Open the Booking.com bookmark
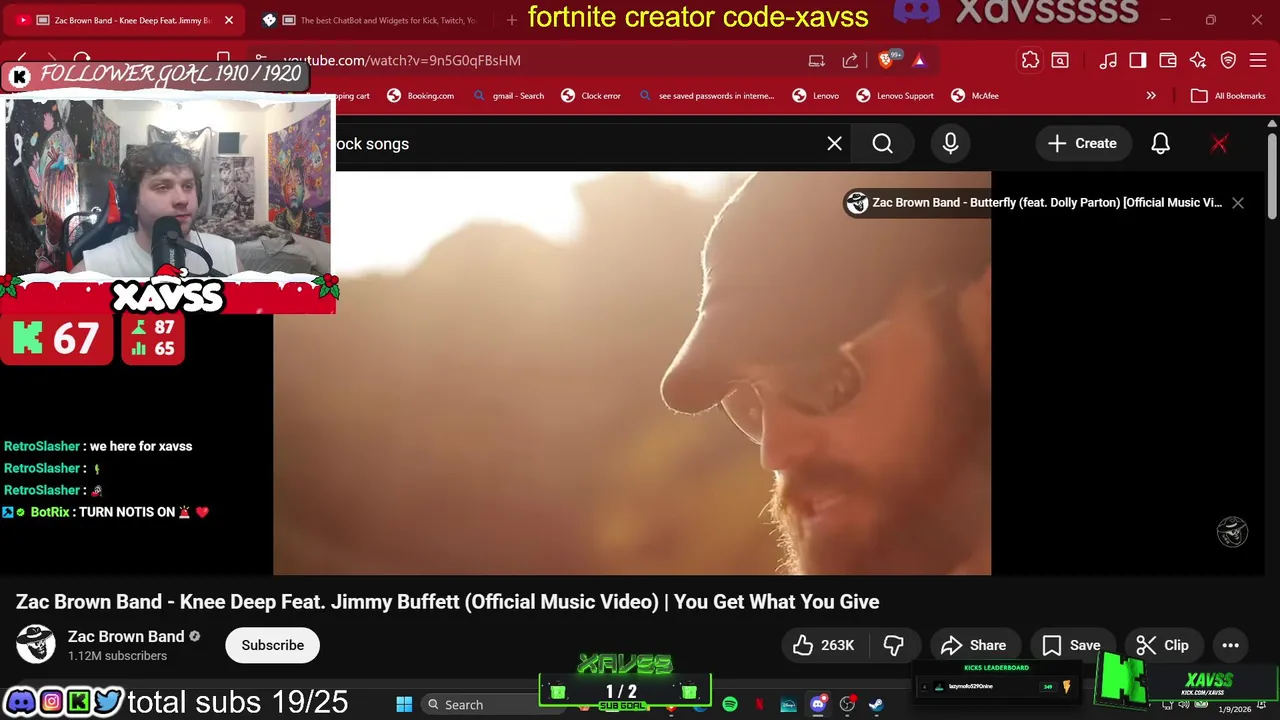This screenshot has height=720, width=1280. (420, 96)
